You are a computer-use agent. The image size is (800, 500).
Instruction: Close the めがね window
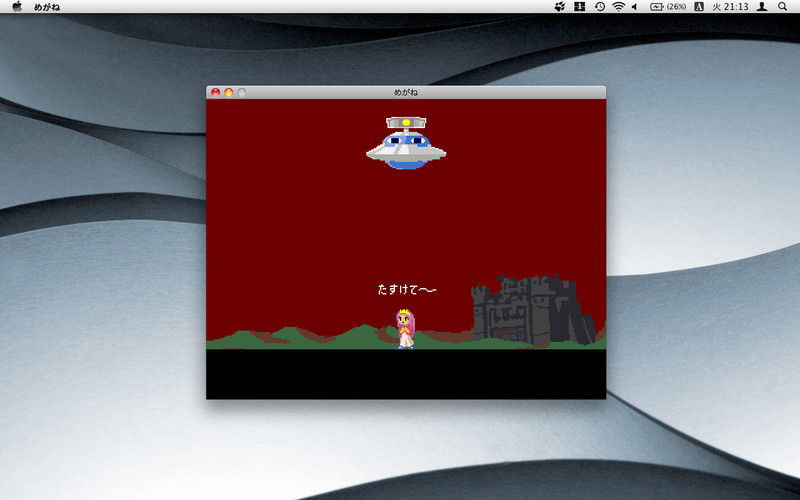[215, 92]
